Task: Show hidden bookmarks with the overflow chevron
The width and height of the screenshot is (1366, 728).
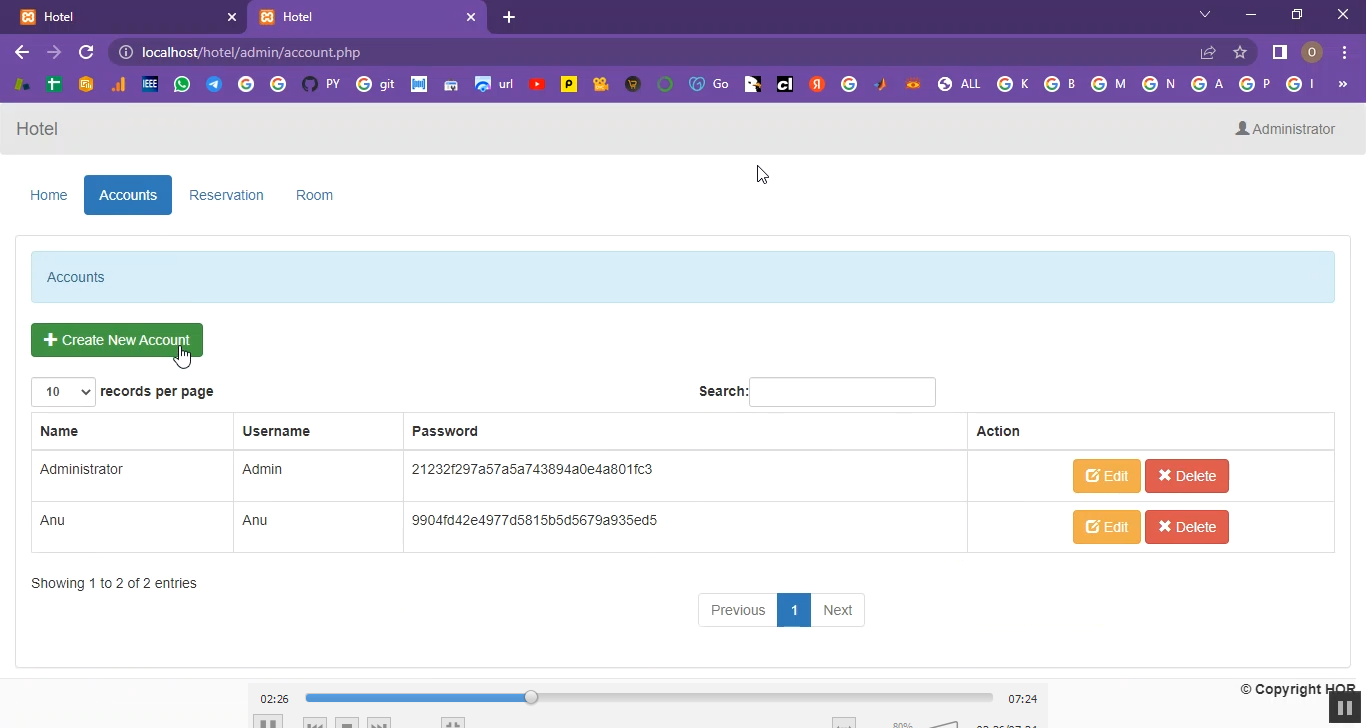Action: [1343, 85]
